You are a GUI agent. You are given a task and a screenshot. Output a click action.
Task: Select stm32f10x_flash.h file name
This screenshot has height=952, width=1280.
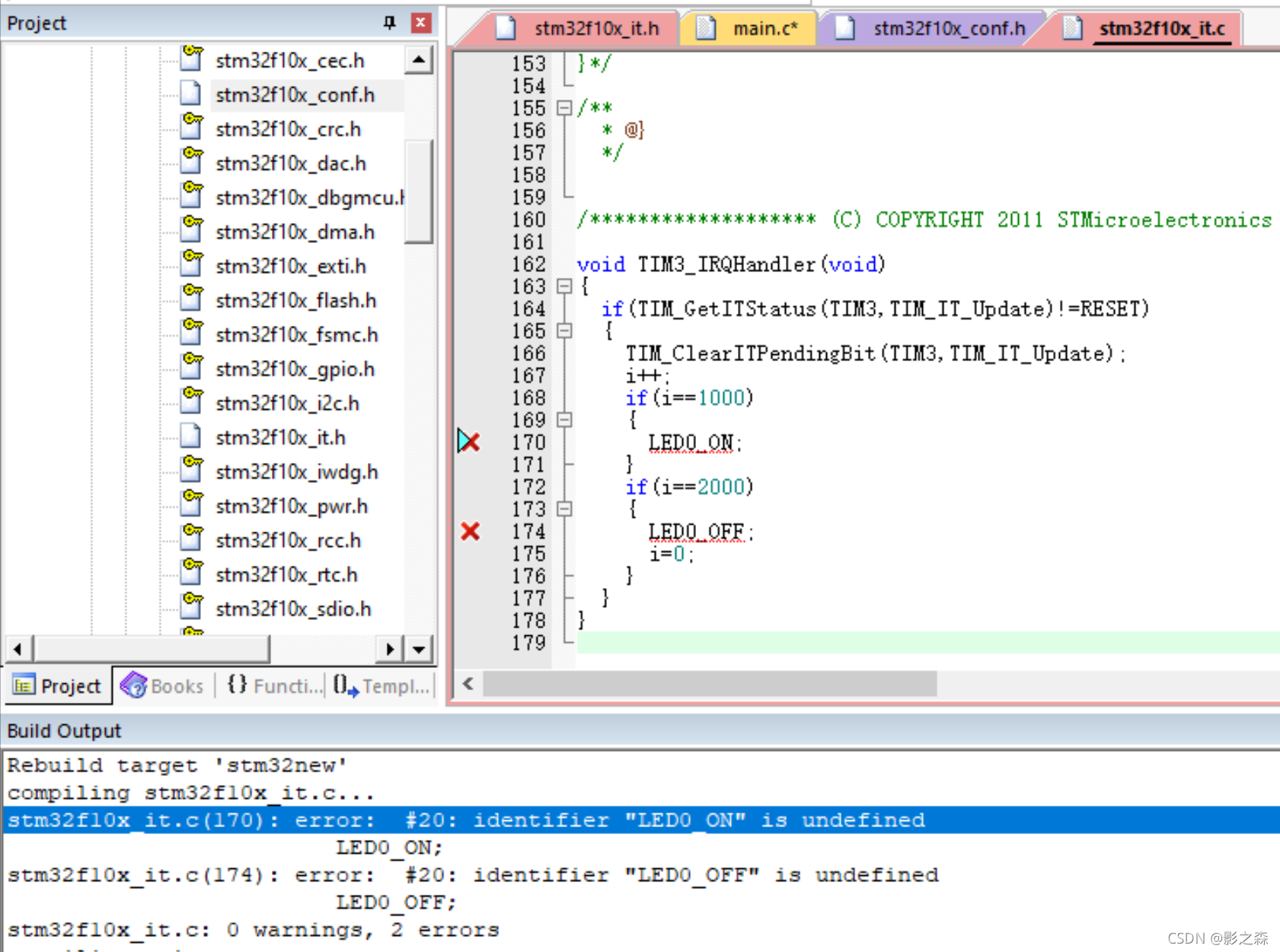click(295, 301)
